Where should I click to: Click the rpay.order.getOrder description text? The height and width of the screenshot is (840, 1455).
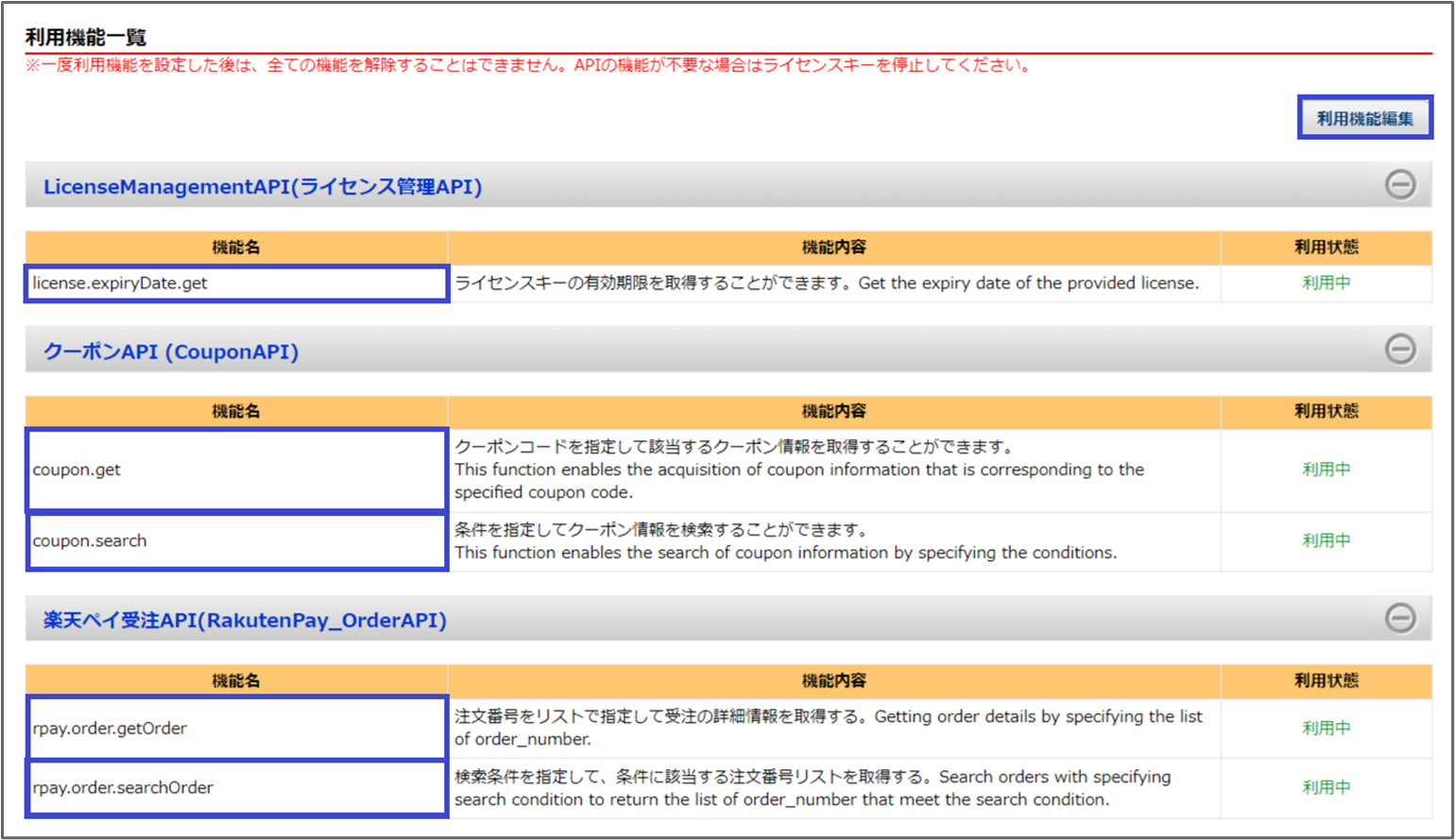click(x=829, y=728)
